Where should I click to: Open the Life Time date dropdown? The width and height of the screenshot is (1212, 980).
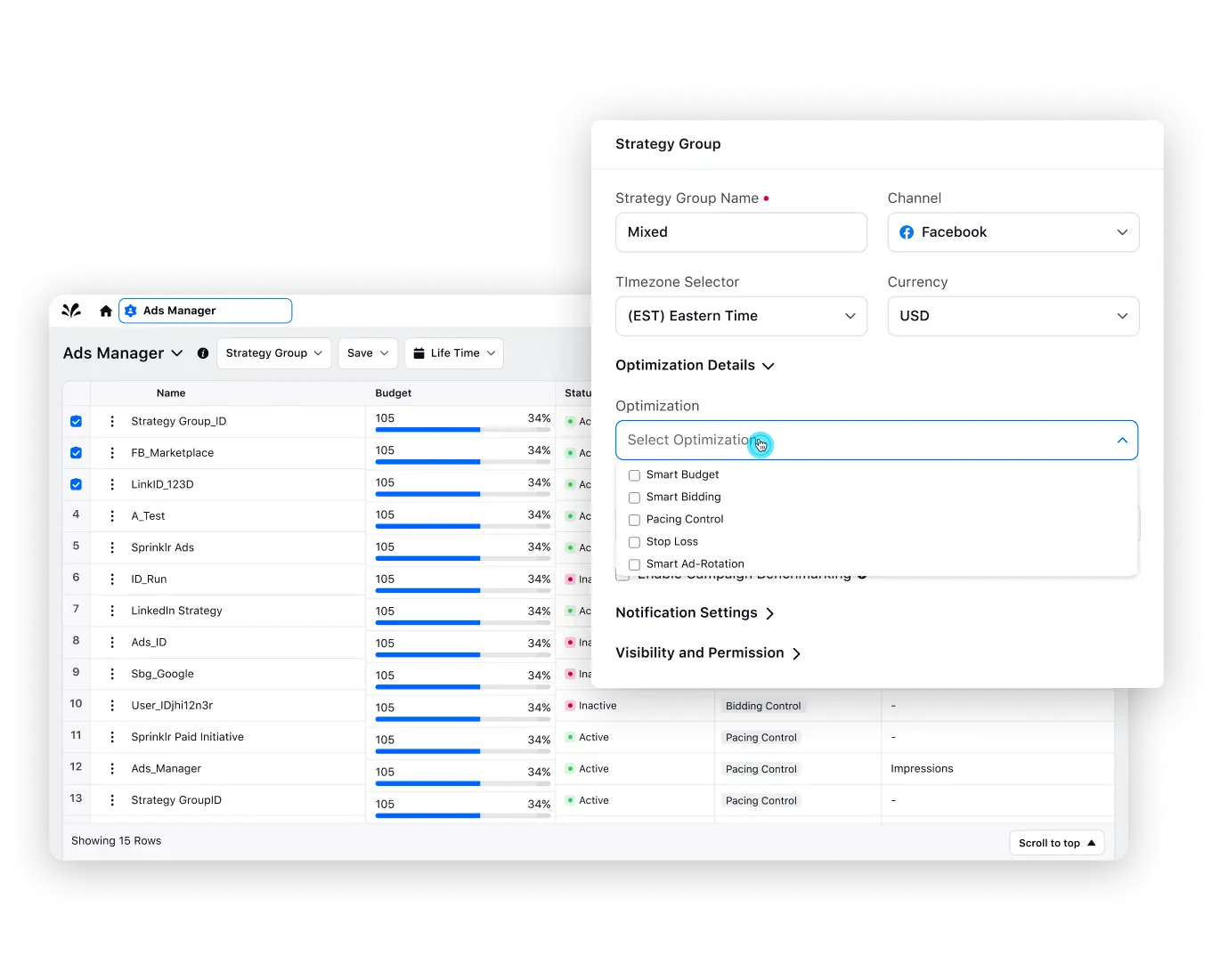click(454, 353)
